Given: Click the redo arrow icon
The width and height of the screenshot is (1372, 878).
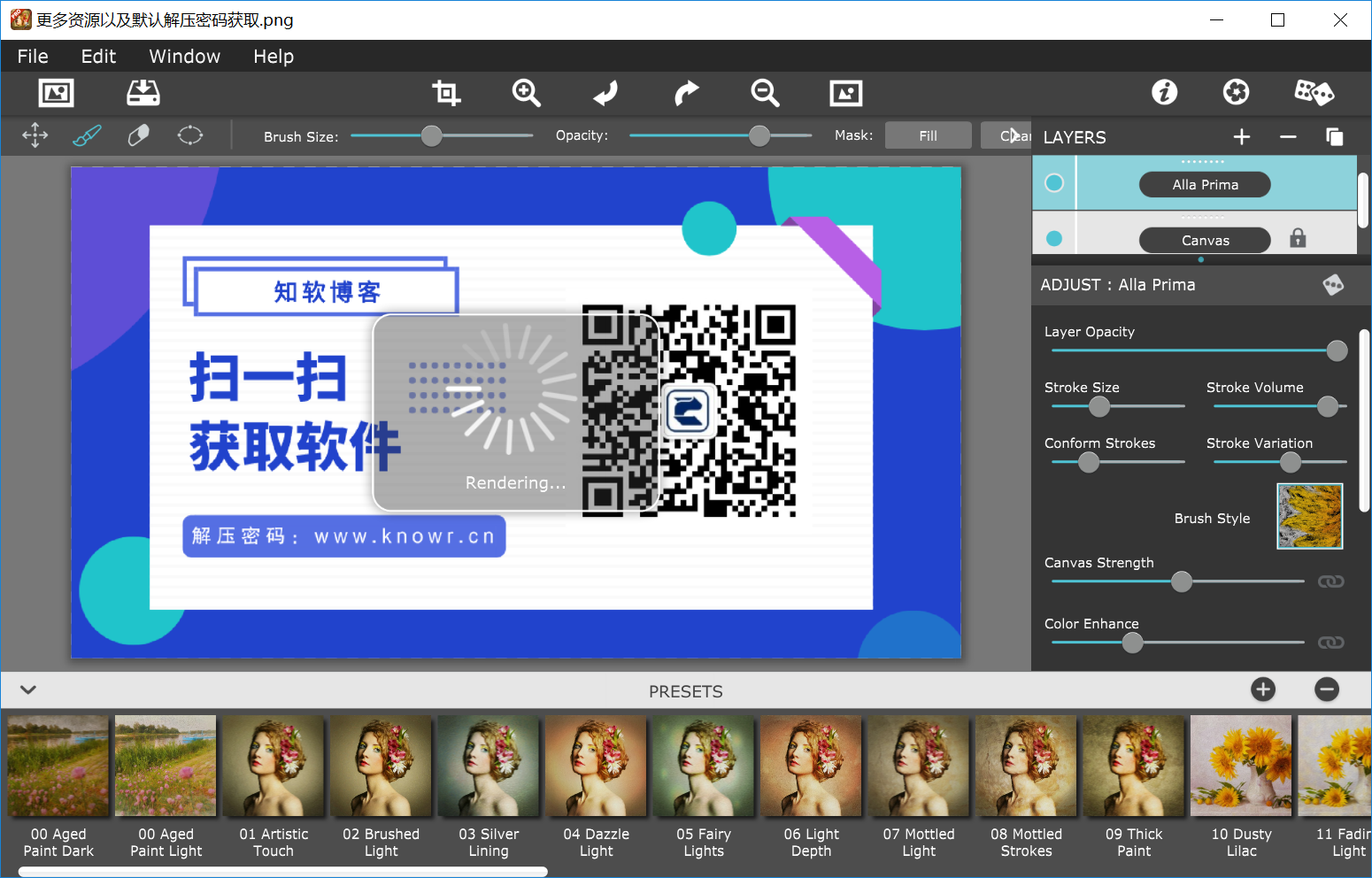Looking at the screenshot, I should point(686,93).
